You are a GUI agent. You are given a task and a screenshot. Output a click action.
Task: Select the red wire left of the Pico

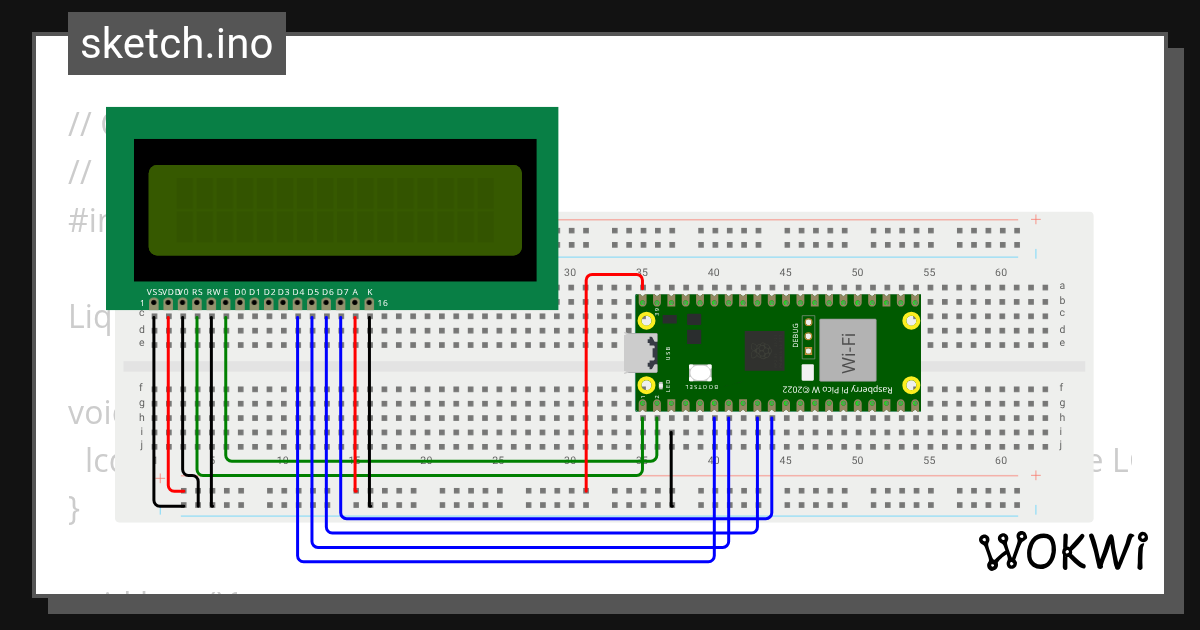point(586,400)
